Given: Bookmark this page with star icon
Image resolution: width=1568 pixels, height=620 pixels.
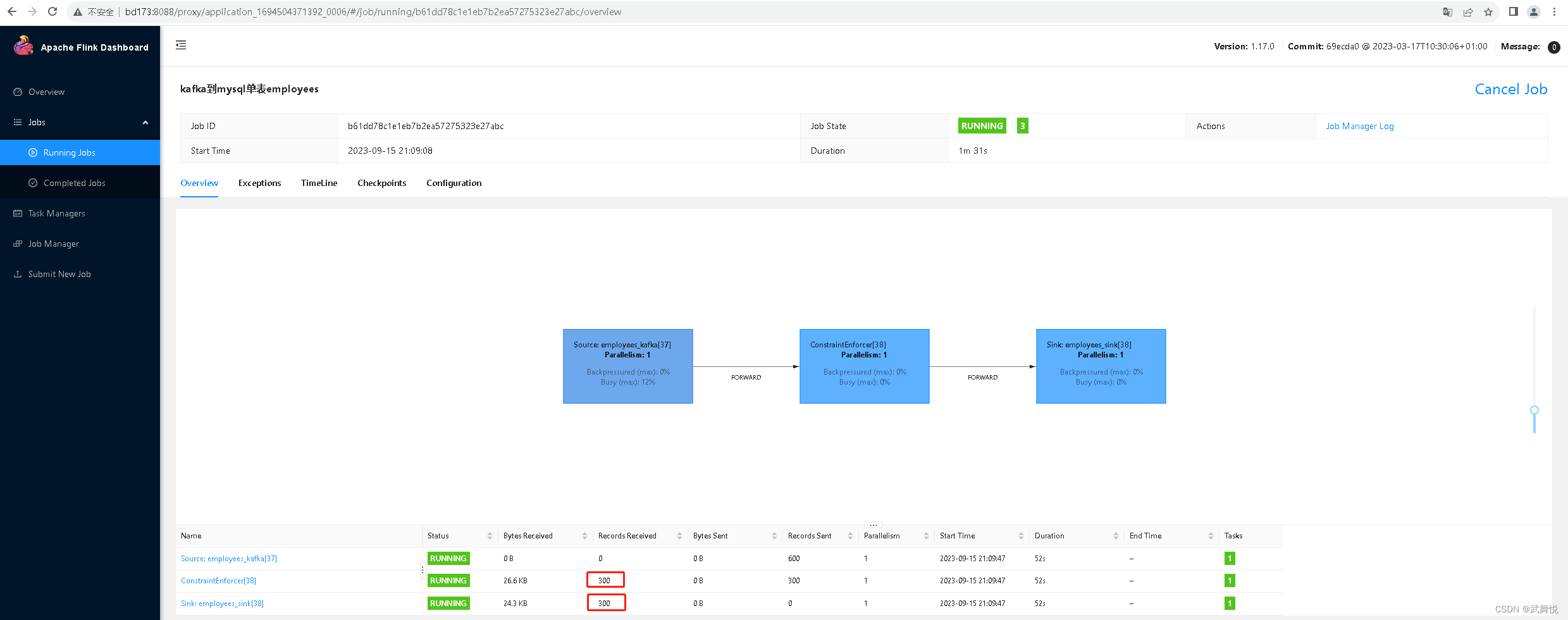Looking at the screenshot, I should [1488, 12].
